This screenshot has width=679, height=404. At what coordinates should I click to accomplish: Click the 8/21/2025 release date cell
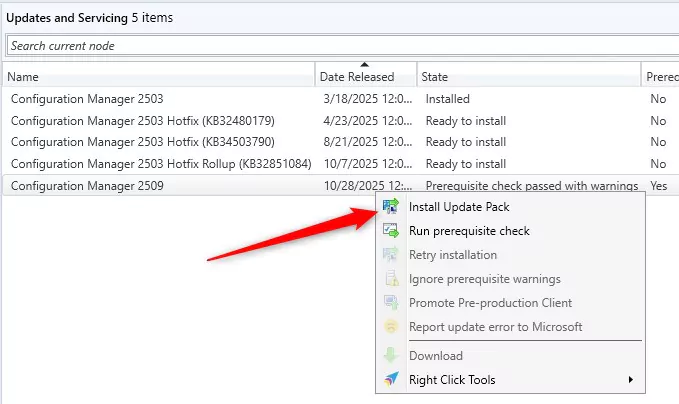point(368,142)
